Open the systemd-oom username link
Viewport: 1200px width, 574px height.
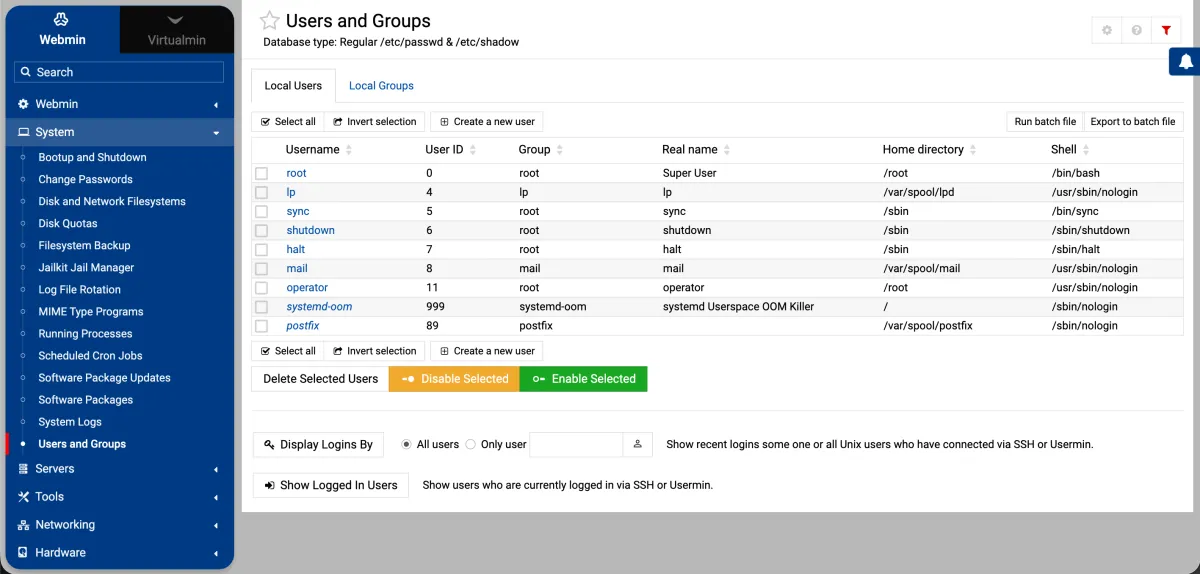pyautogui.click(x=319, y=307)
